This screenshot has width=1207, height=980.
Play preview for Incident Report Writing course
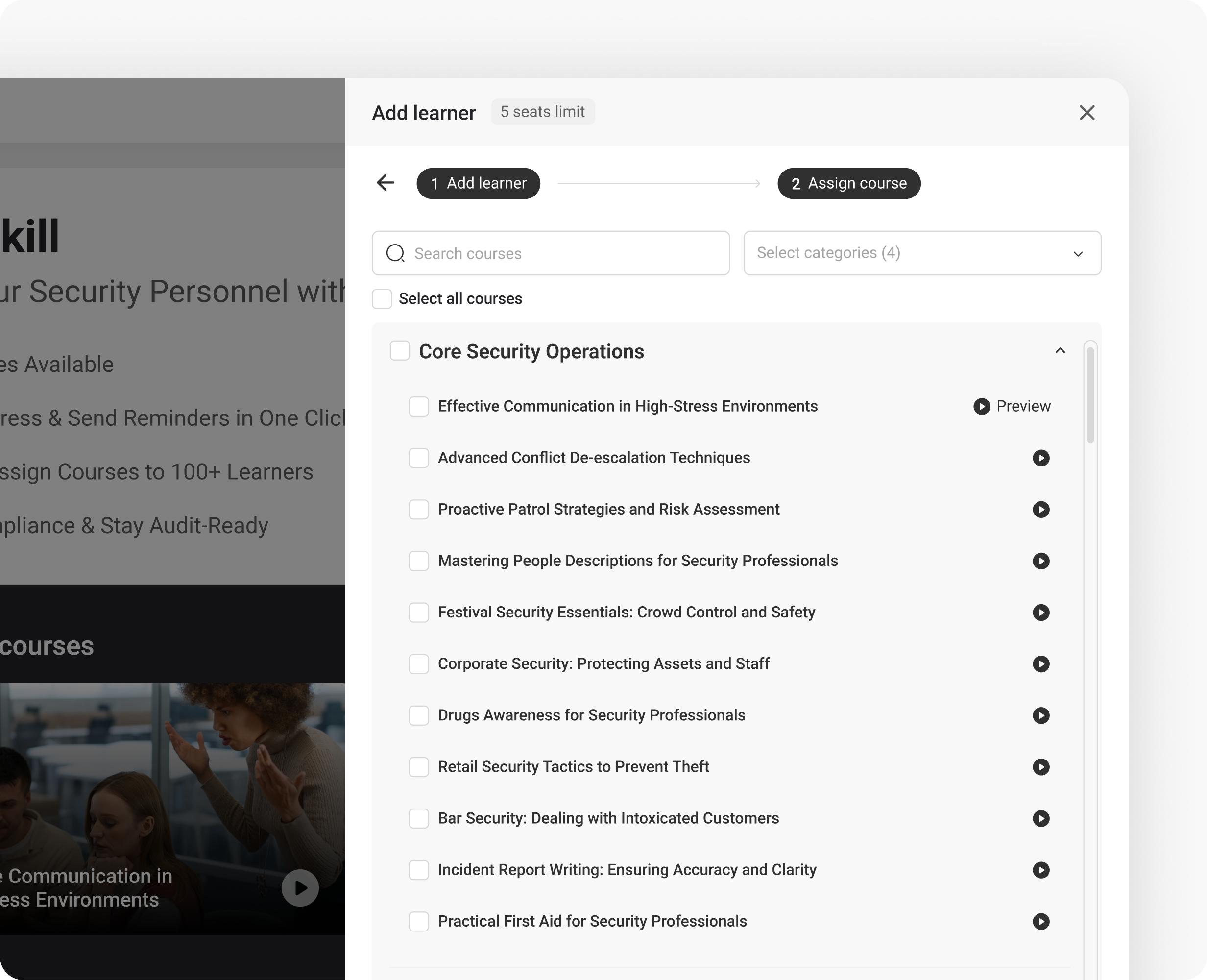coord(1040,870)
